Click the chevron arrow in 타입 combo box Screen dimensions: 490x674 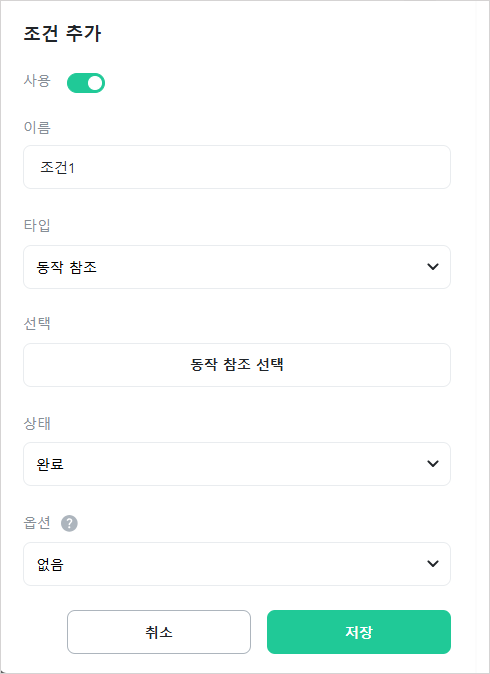coord(433,267)
